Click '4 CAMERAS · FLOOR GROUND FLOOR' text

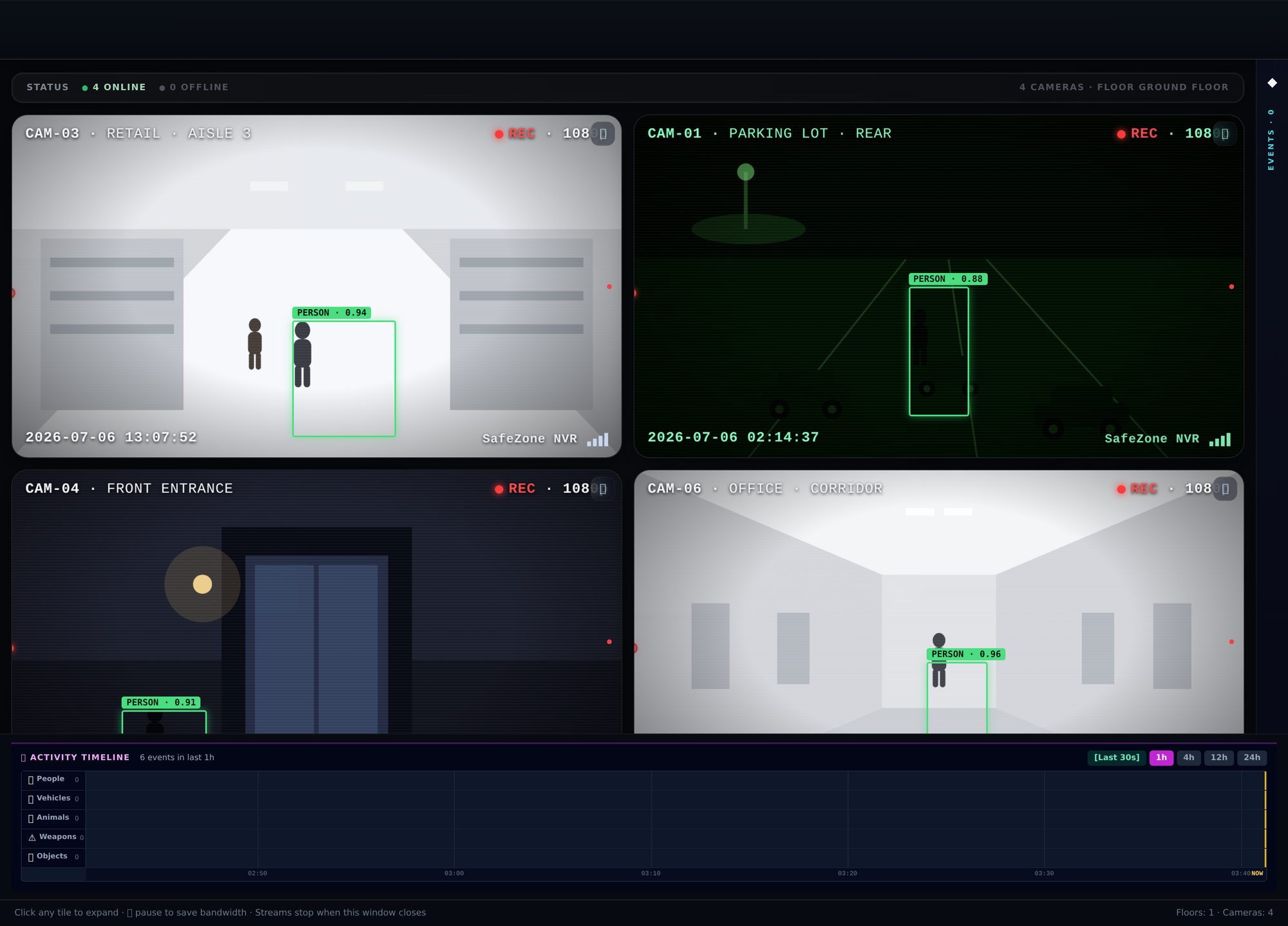pyautogui.click(x=1124, y=87)
